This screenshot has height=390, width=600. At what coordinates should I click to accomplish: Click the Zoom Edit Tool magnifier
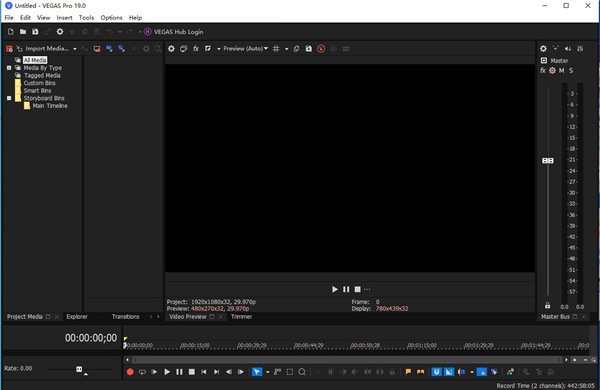302,372
